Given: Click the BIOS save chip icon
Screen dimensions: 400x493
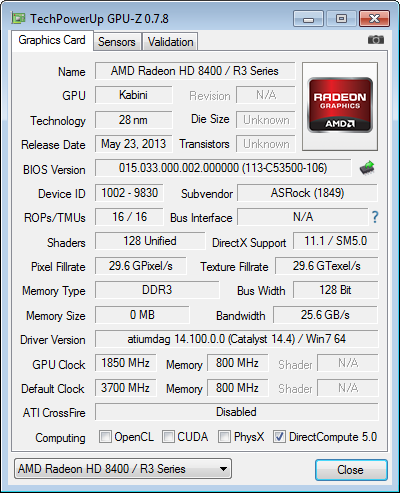Looking at the screenshot, I should (367, 168).
